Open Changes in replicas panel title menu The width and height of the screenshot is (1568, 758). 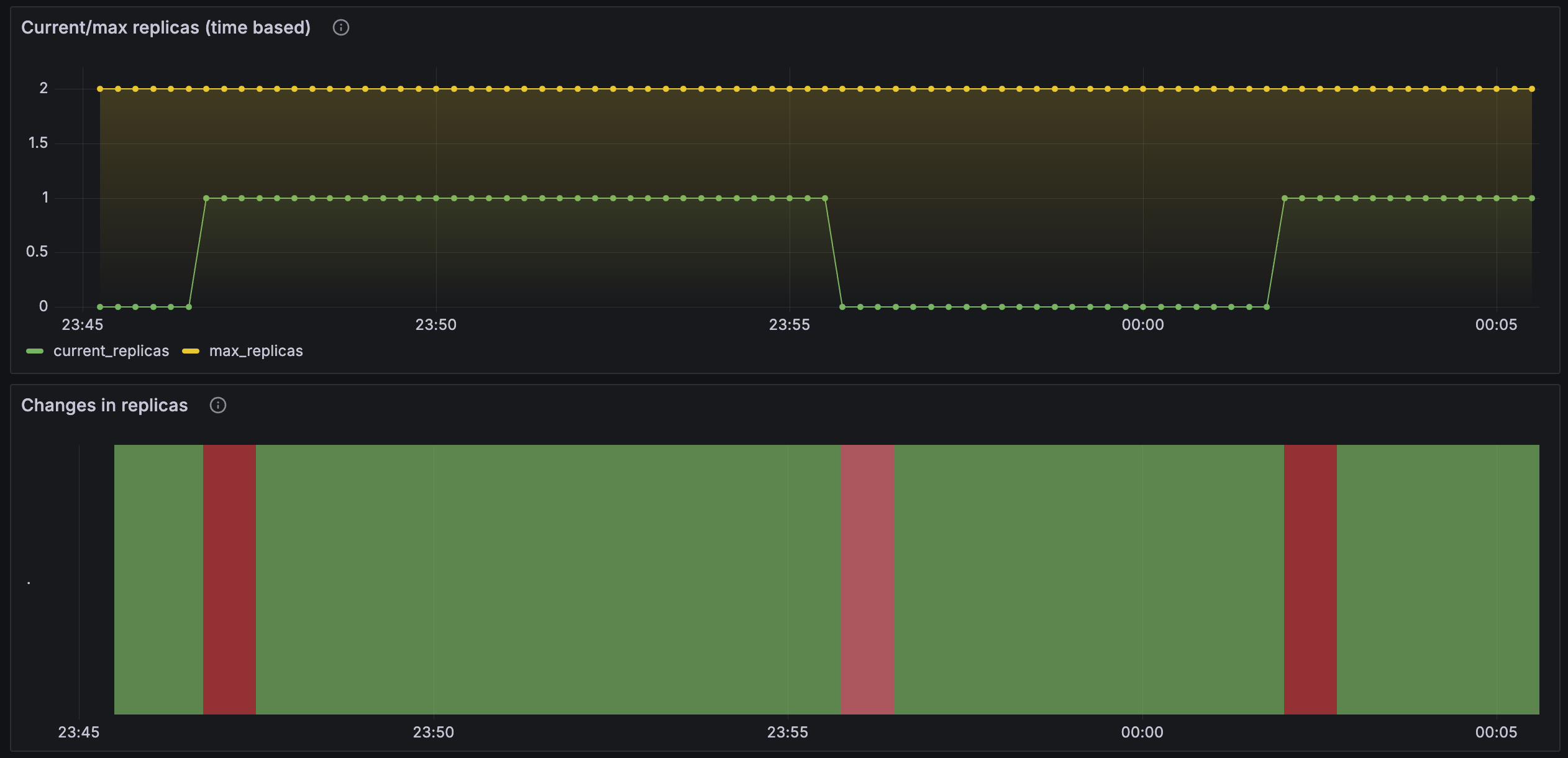(x=104, y=405)
